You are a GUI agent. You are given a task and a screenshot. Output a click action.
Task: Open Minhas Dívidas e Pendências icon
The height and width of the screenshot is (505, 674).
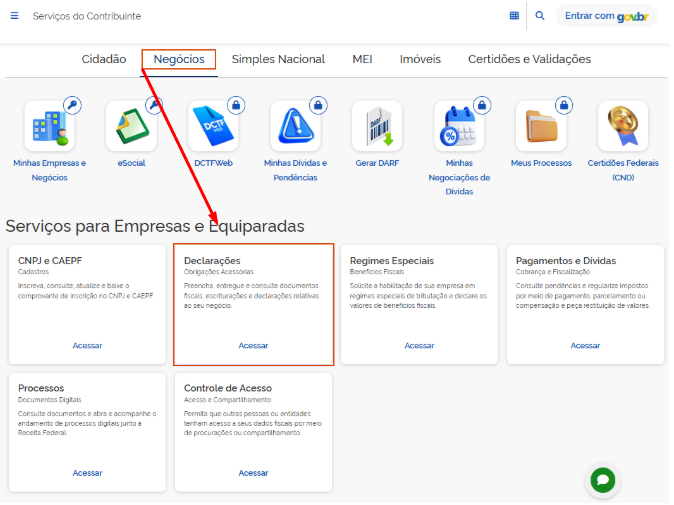point(295,127)
